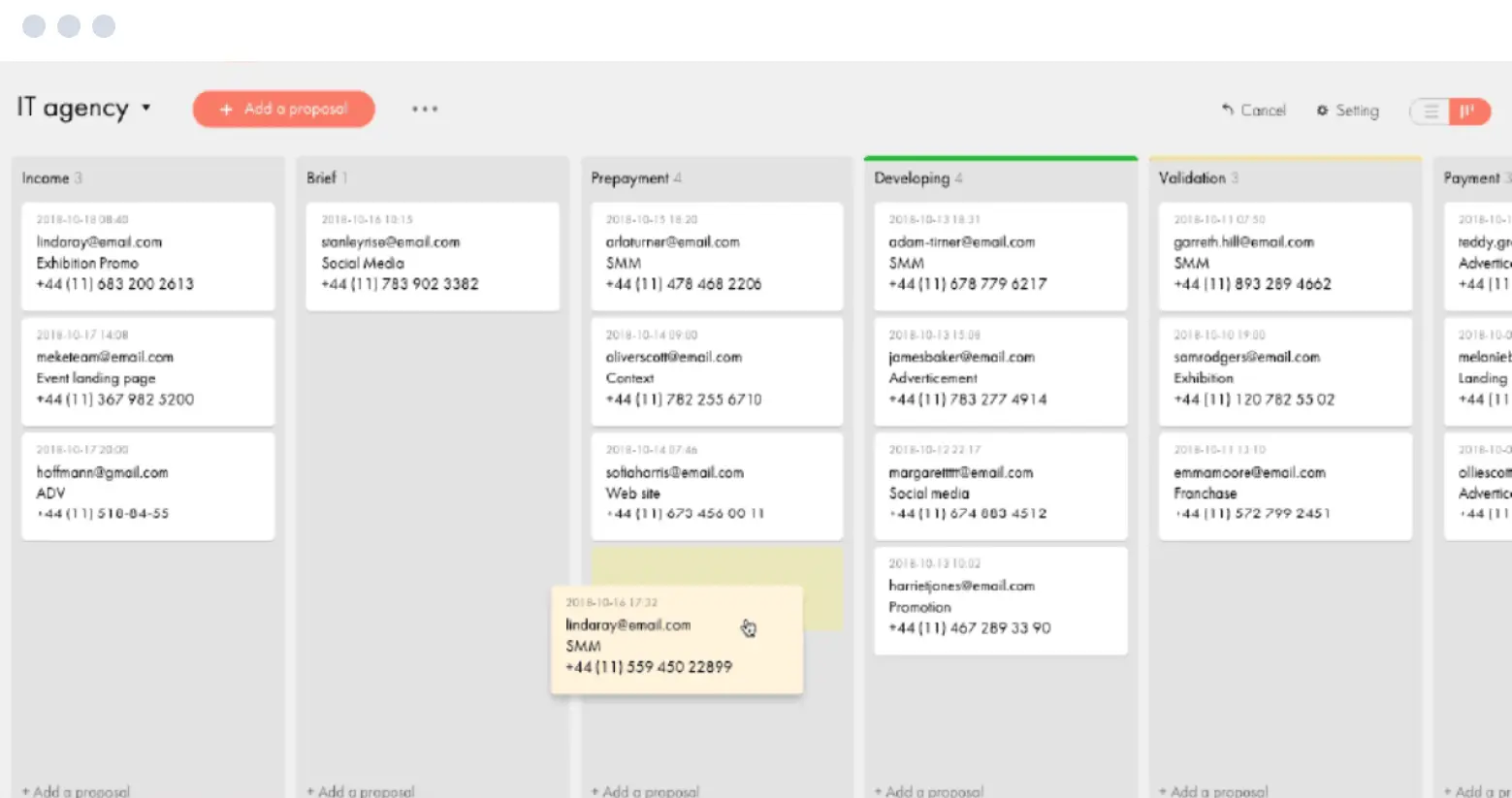Expand the IT agency dropdown arrow
Screen dimensions: 1512x798
click(146, 108)
